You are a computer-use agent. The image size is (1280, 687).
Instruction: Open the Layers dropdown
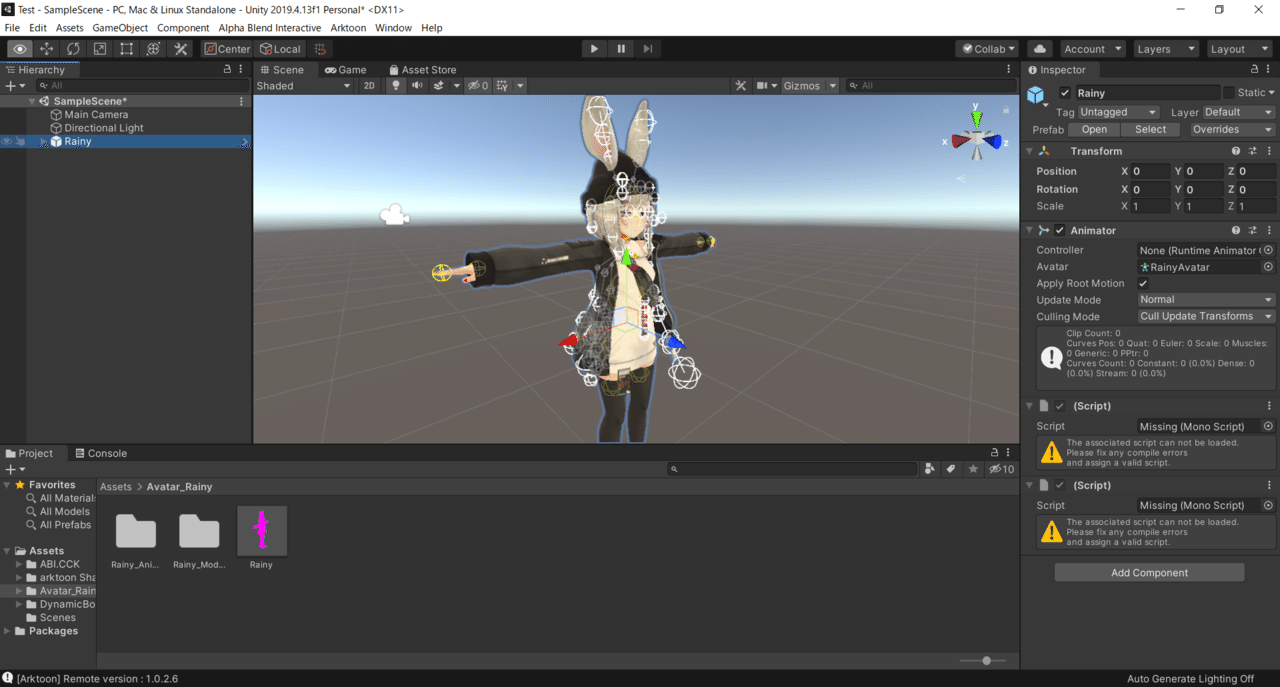pyautogui.click(x=1165, y=49)
